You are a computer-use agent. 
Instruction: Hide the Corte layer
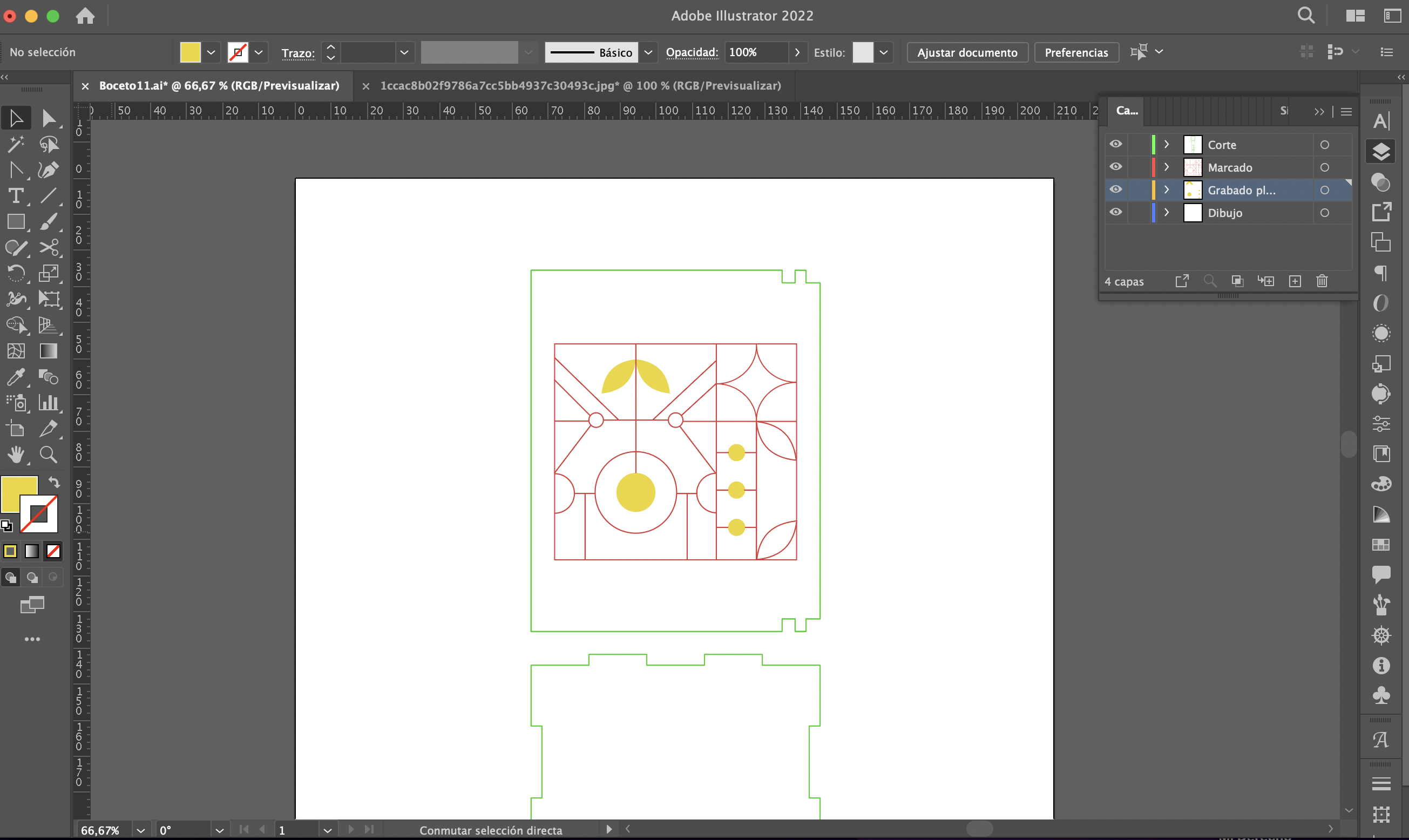coord(1115,144)
